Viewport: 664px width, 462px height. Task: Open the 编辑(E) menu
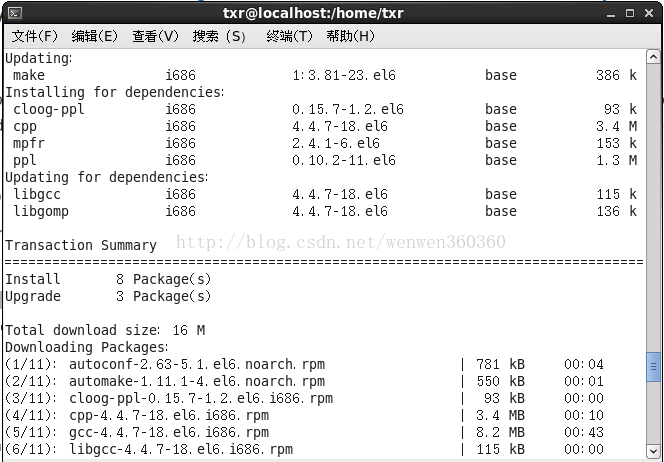[x=94, y=36]
